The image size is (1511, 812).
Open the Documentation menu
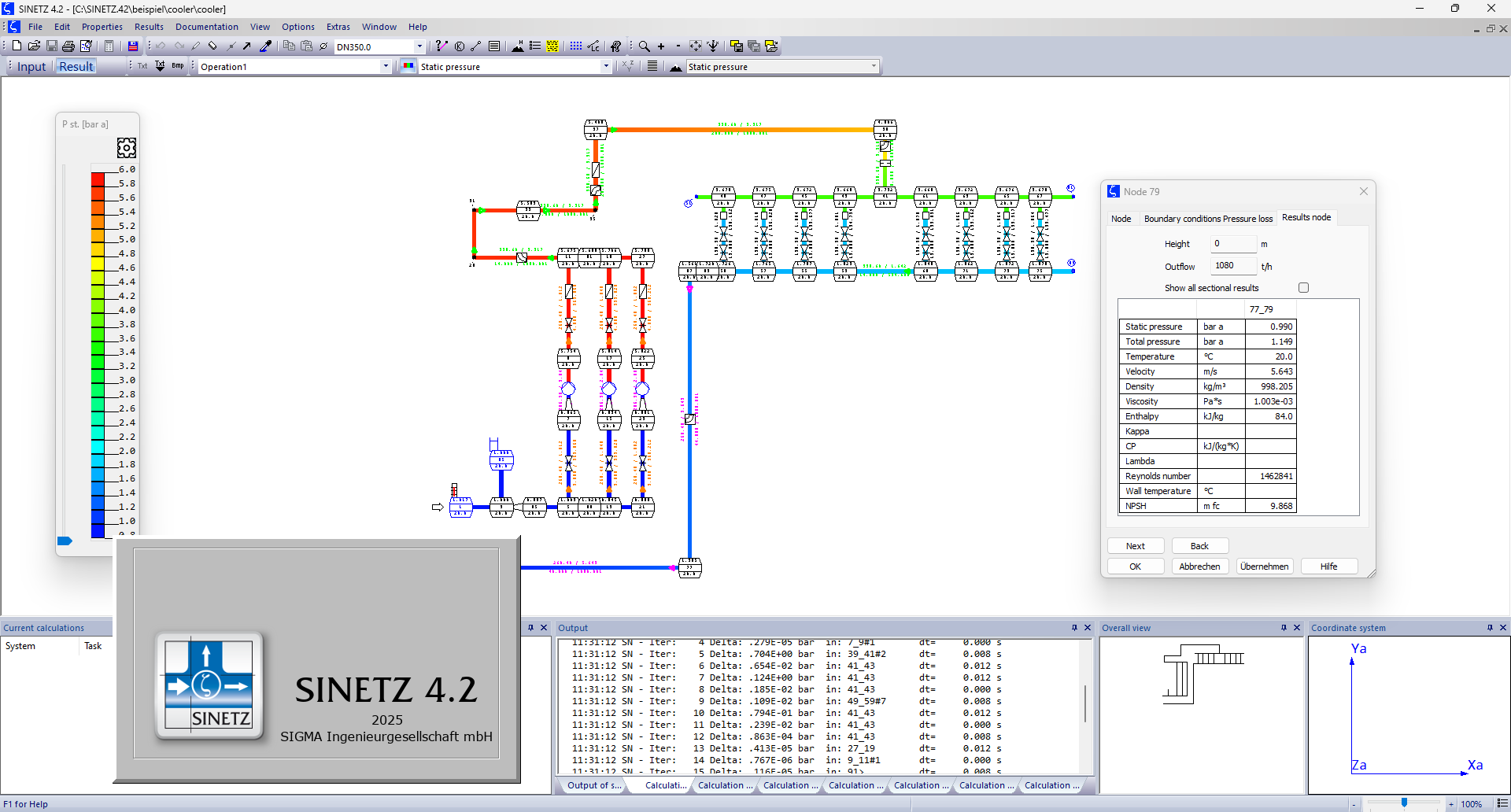pyautogui.click(x=207, y=27)
